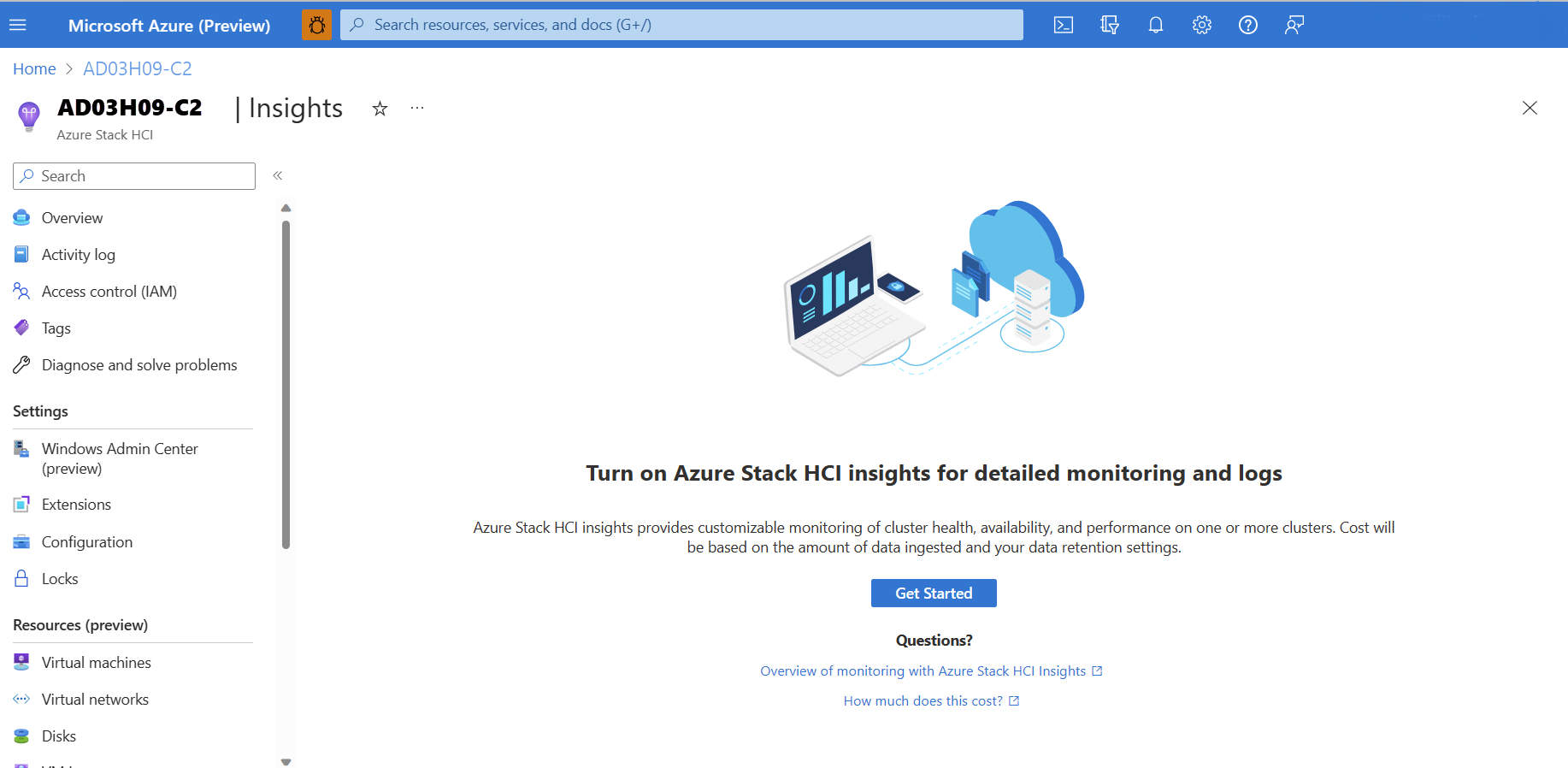1568x768 pixels.
Task: Click the Extensions icon
Action: (21, 505)
